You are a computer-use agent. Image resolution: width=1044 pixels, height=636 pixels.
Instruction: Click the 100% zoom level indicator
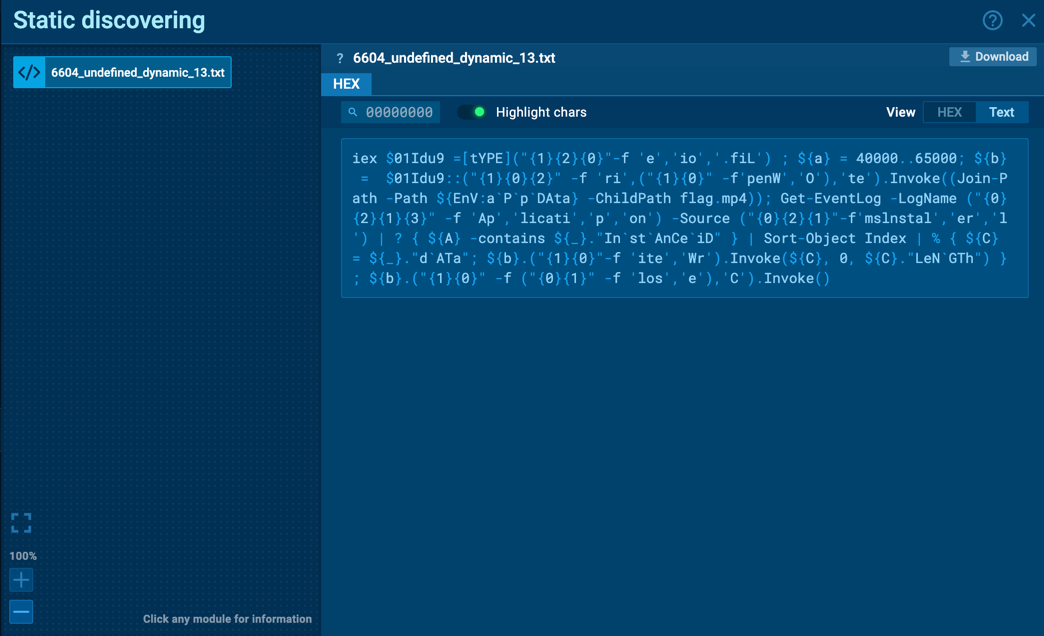tap(22, 555)
